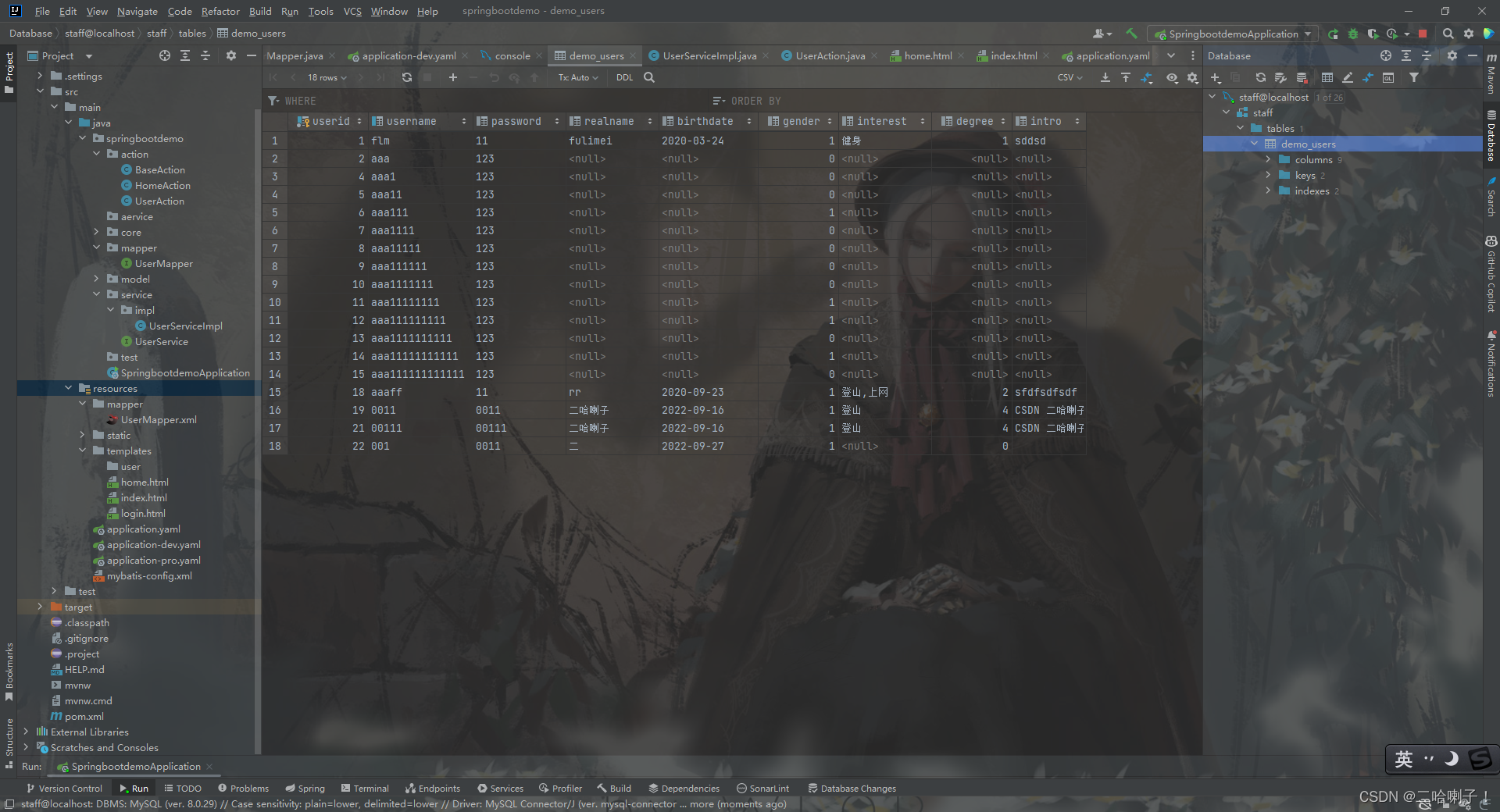Open the VCS menu
This screenshot has height=812, width=1500.
click(x=352, y=11)
